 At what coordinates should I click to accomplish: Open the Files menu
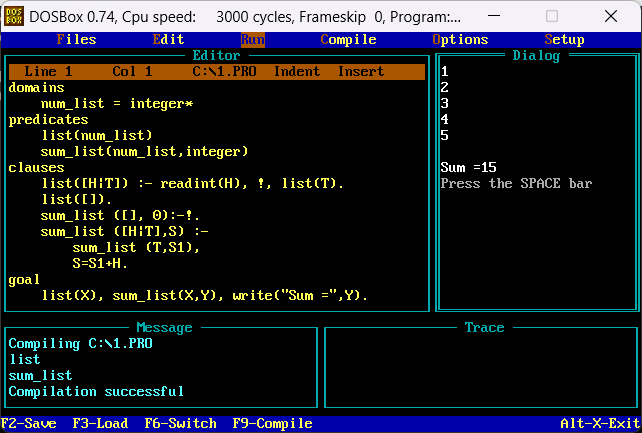point(77,40)
